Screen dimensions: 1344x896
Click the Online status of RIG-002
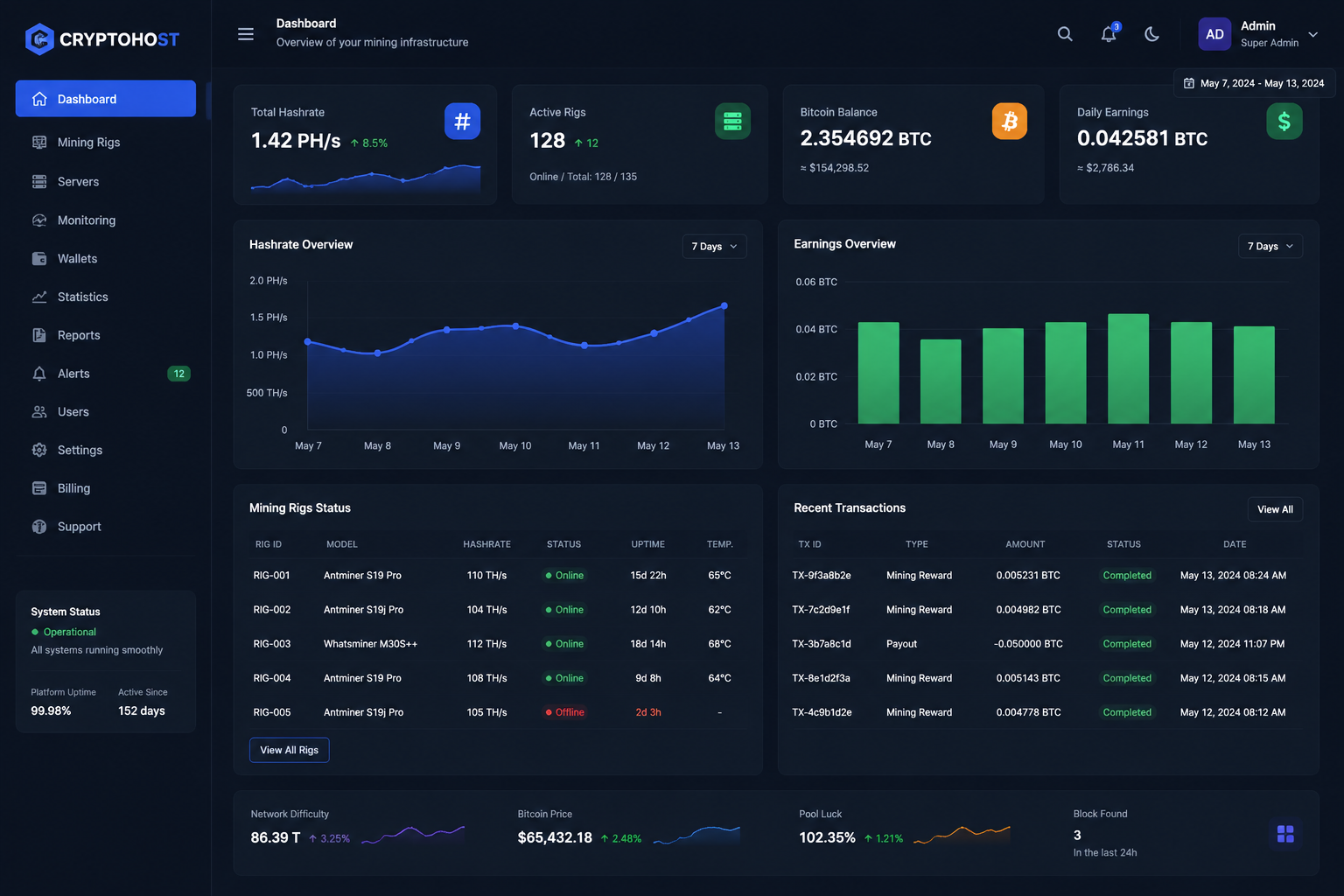564,610
